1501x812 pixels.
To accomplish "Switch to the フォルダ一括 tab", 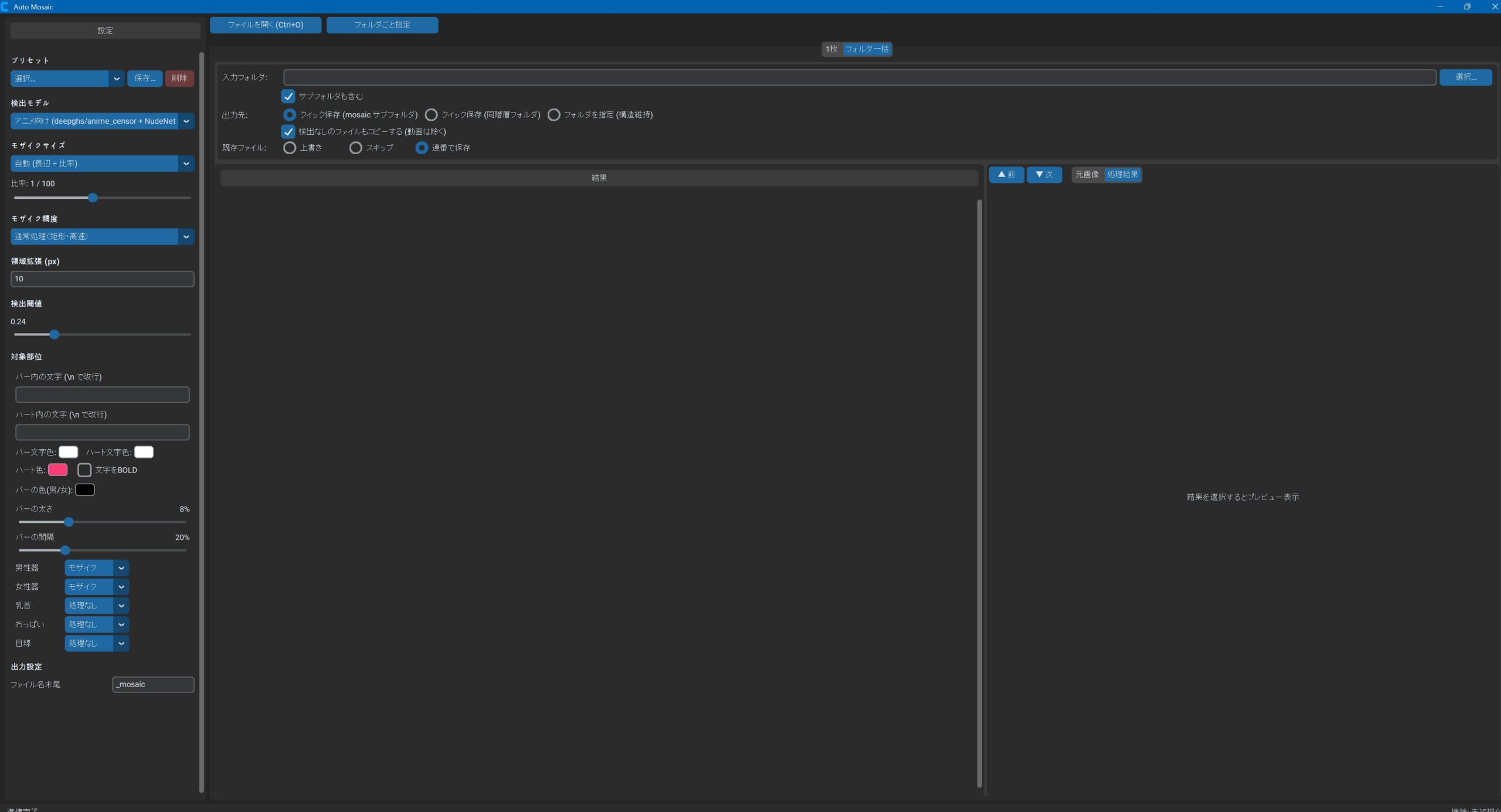I will [x=867, y=49].
